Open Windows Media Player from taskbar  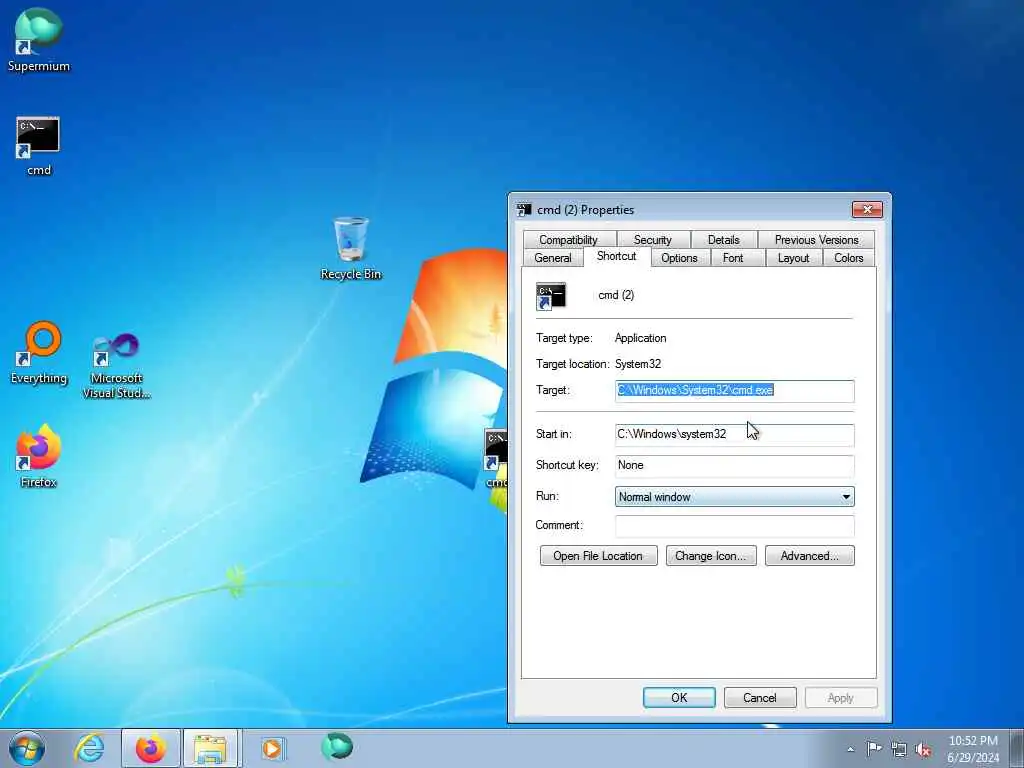click(272, 748)
